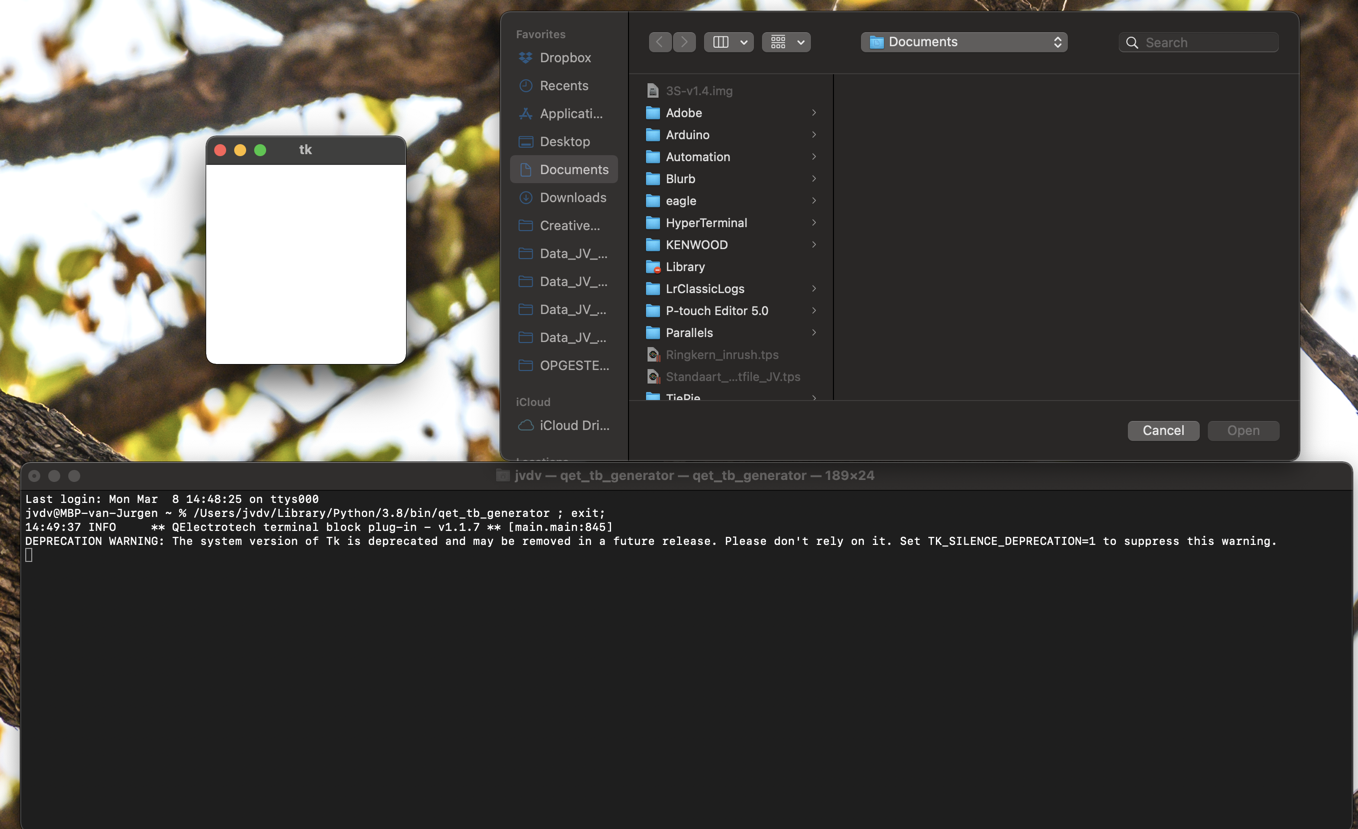Select the P-touch Editor 5.0 folder

tap(716, 311)
